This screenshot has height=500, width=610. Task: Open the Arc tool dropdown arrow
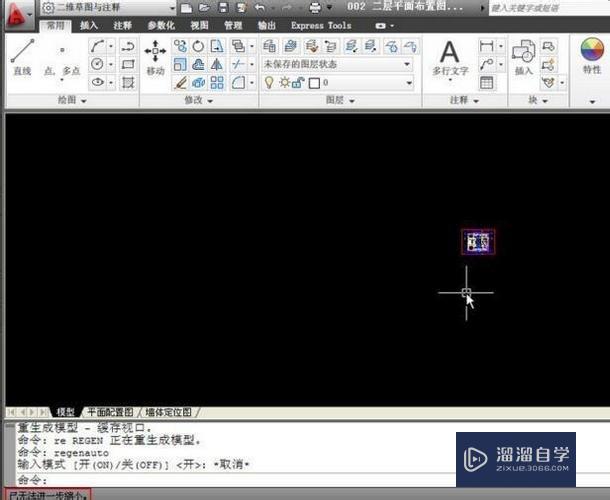point(111,46)
